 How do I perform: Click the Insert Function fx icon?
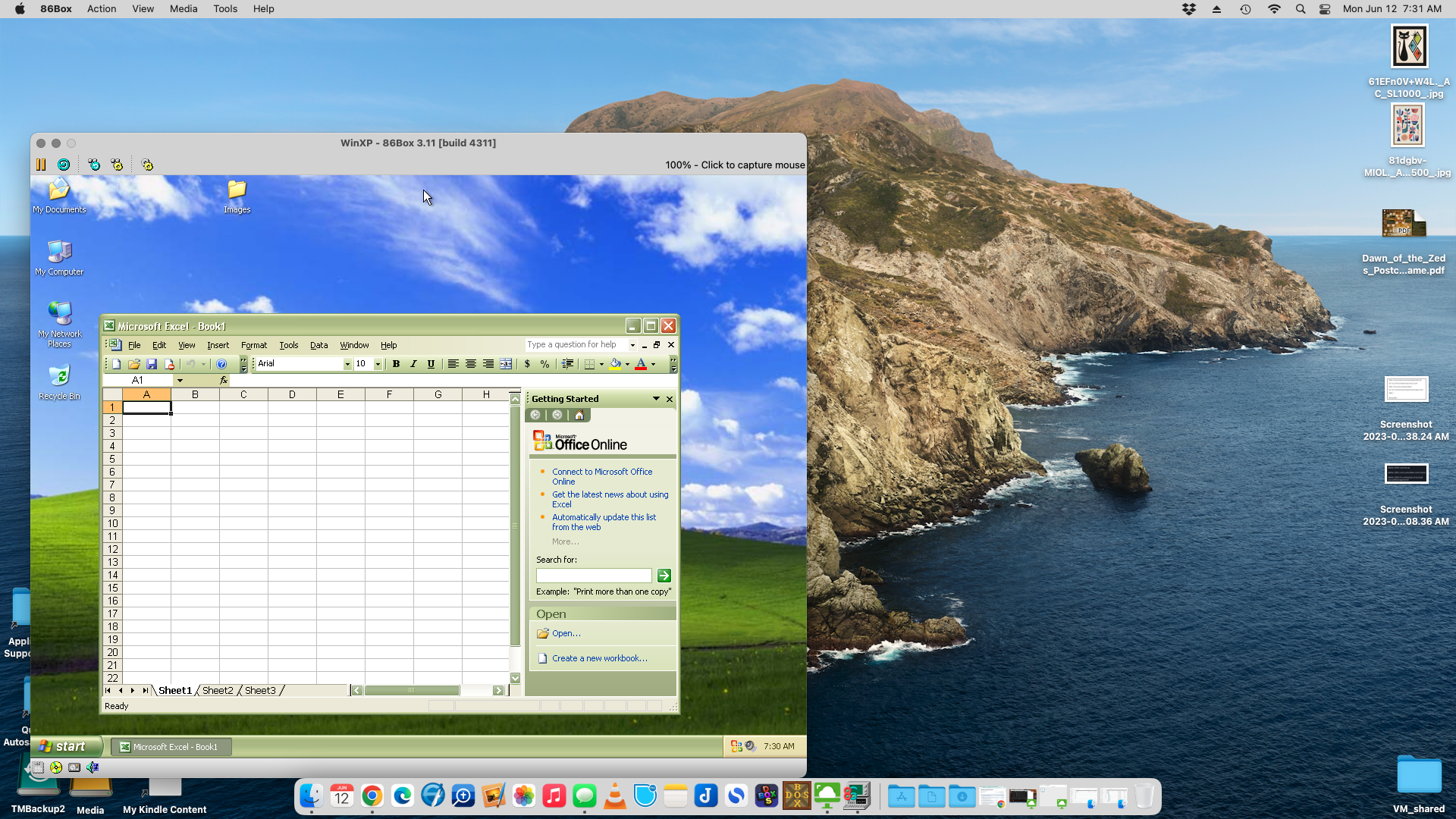pyautogui.click(x=223, y=380)
